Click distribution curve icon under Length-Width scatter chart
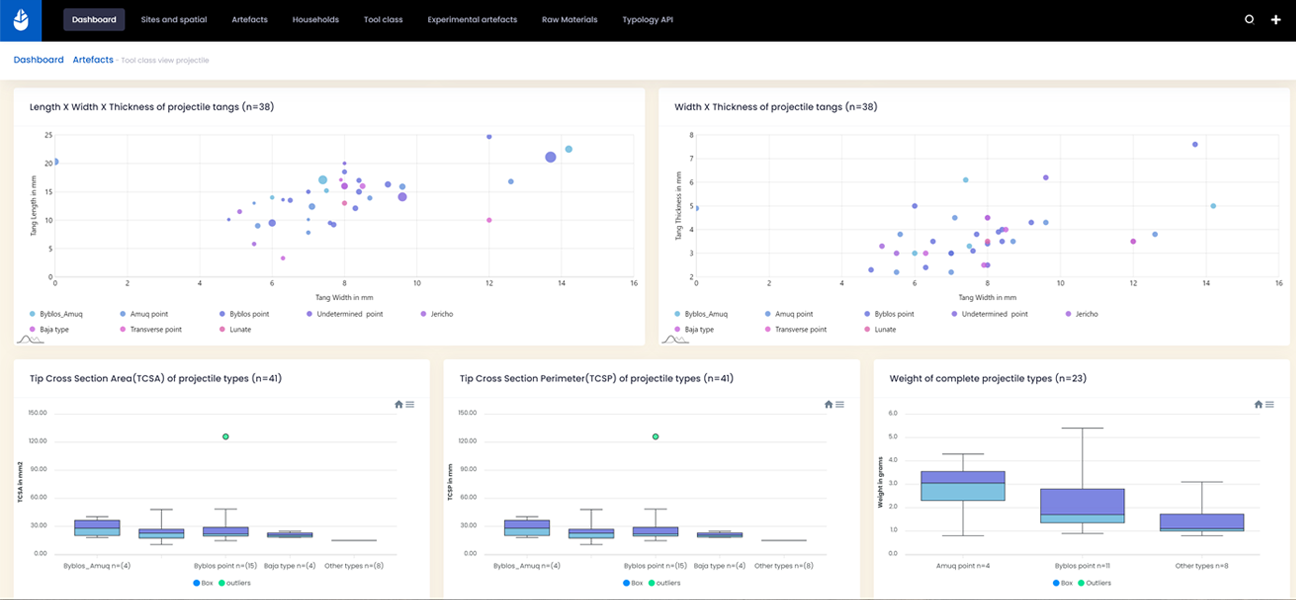Screen dimensions: 1296x600 click(x=30, y=340)
